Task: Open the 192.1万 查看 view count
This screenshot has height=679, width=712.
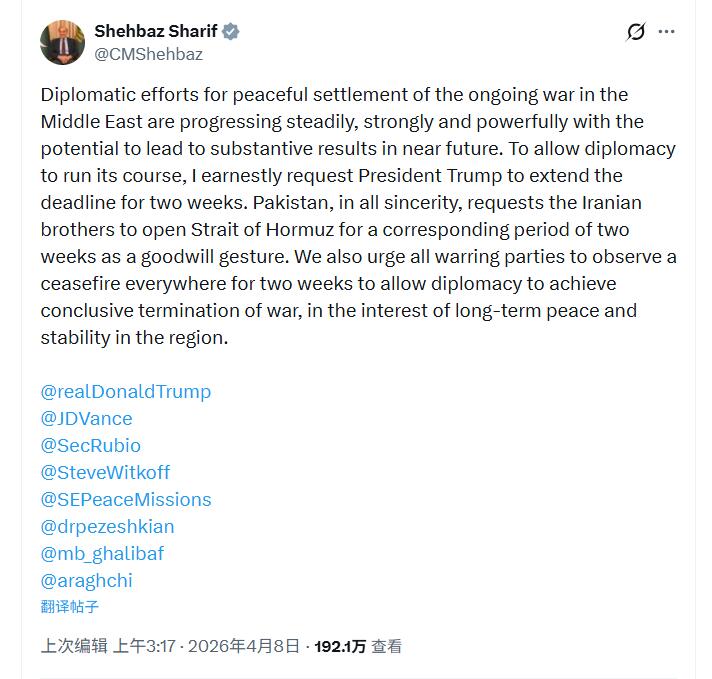Action: point(358,646)
